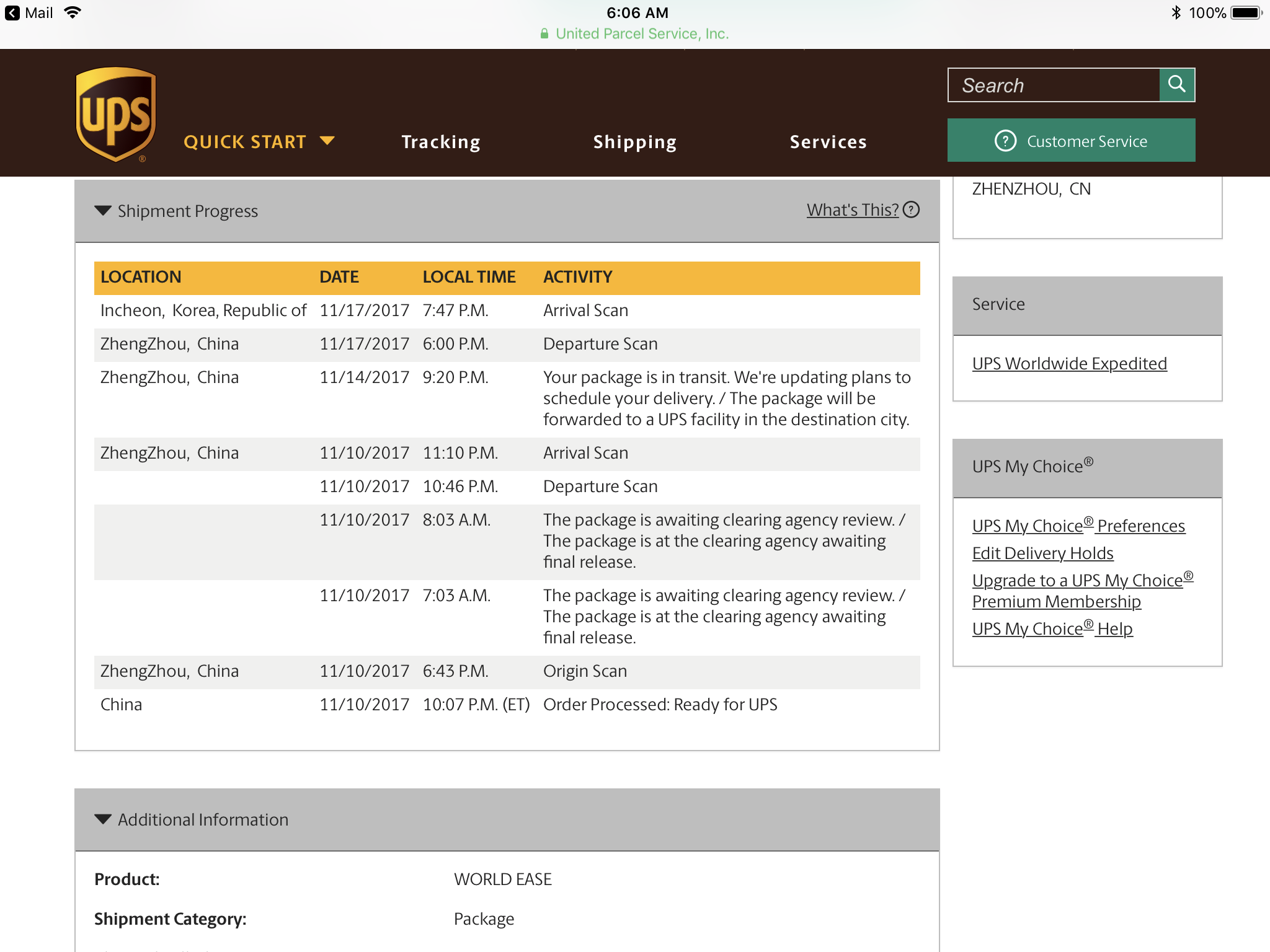Click the ACTIVITY column header
1270x952 pixels.
tap(578, 277)
